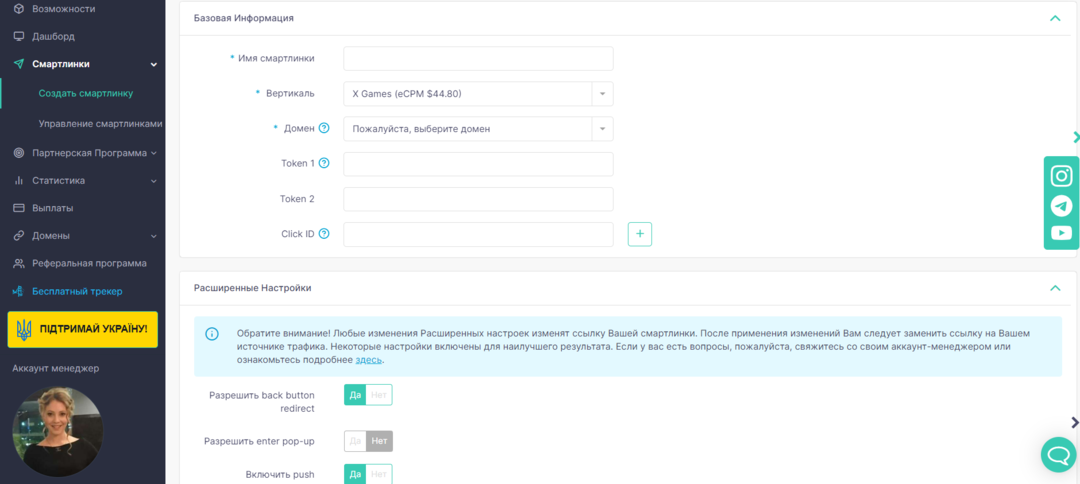Viewport: 1080px width, 484px height.
Task: Open the Telegram social link icon
Action: (1061, 205)
